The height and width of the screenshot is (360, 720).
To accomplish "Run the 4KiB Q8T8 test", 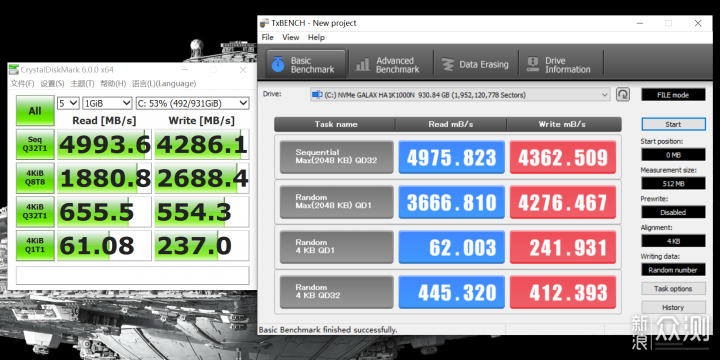I will click(x=35, y=178).
